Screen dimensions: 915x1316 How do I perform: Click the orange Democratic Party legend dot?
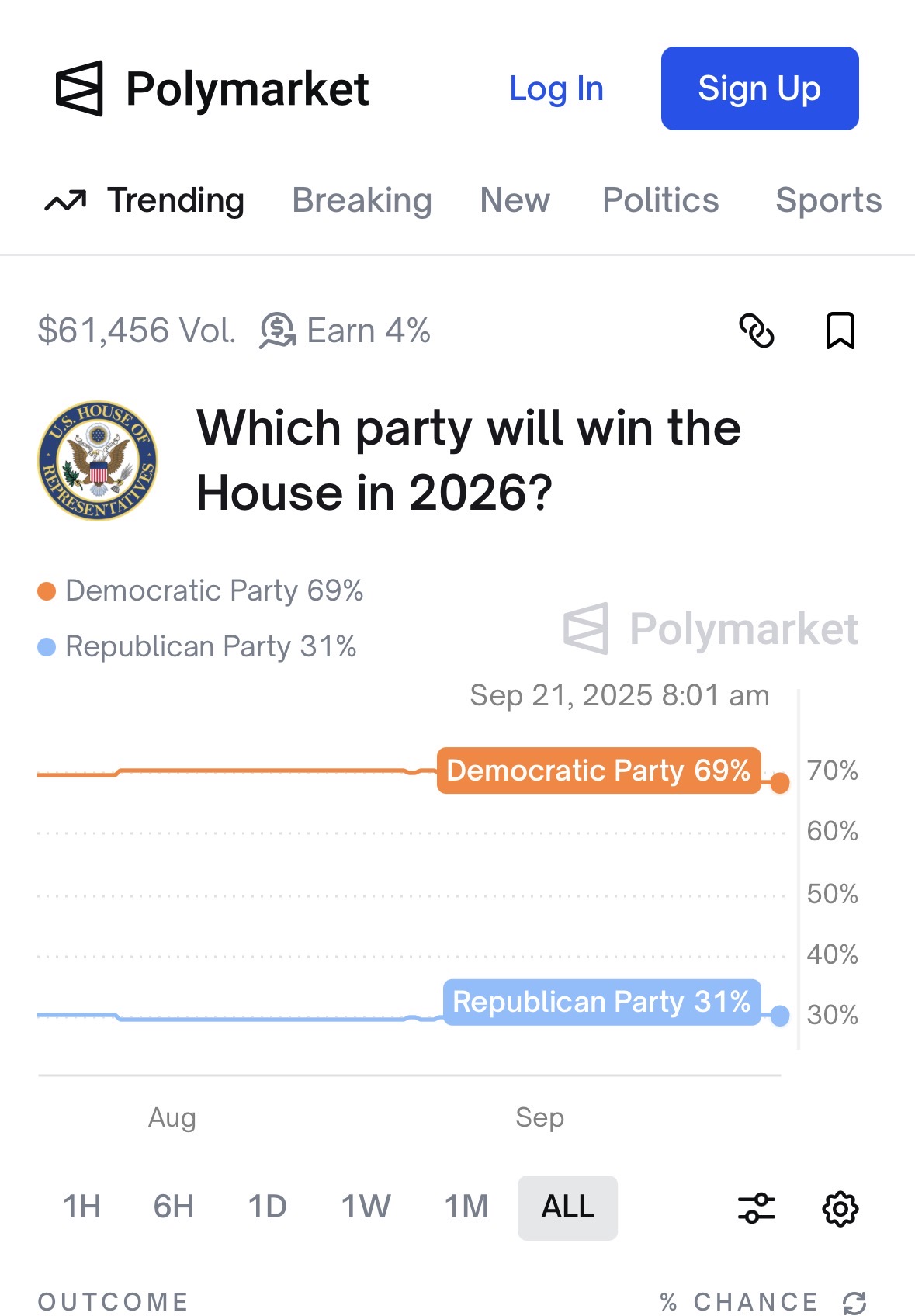[47, 591]
